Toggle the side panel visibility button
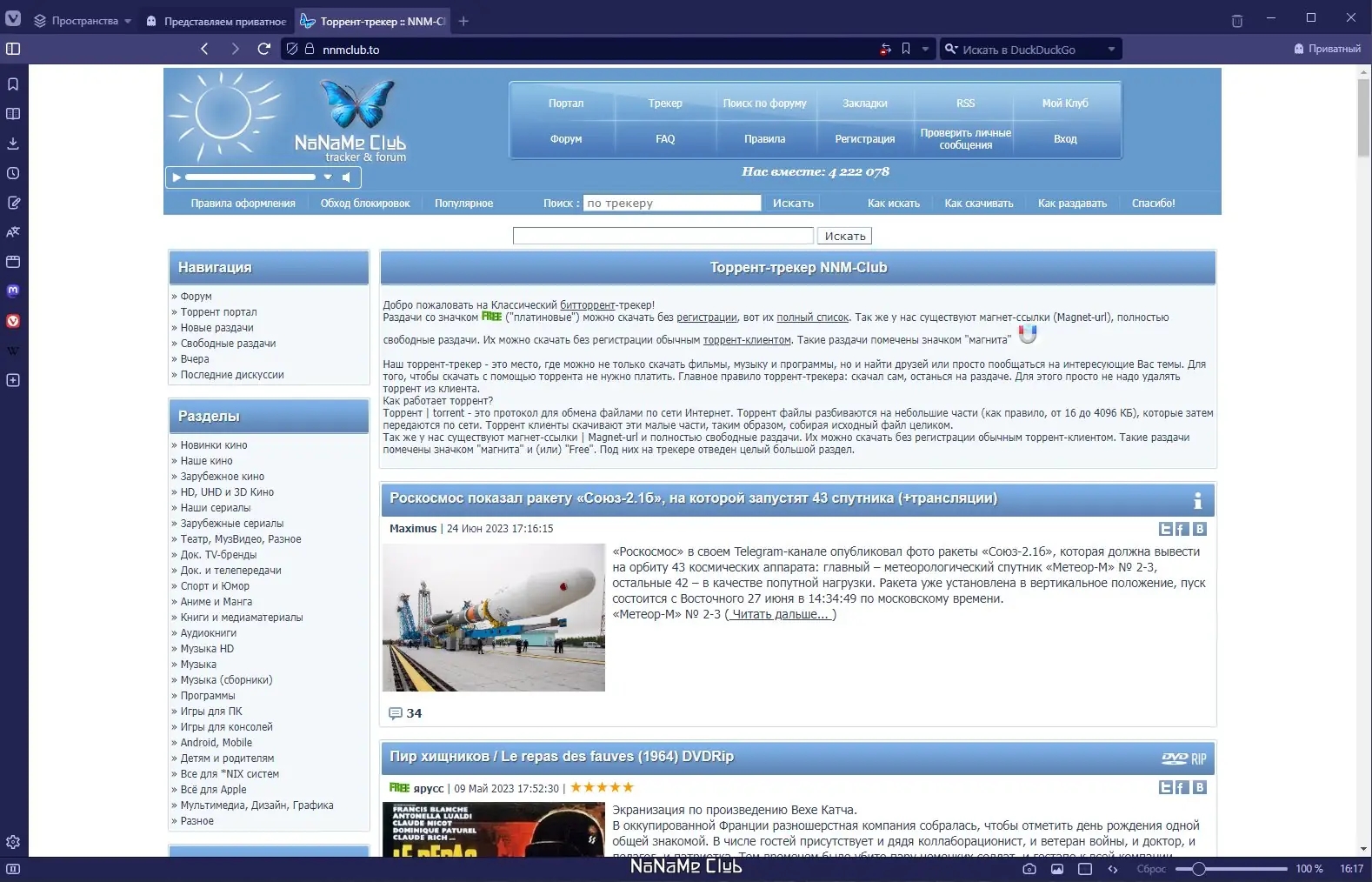The height and width of the screenshot is (882, 1372). coord(13,49)
